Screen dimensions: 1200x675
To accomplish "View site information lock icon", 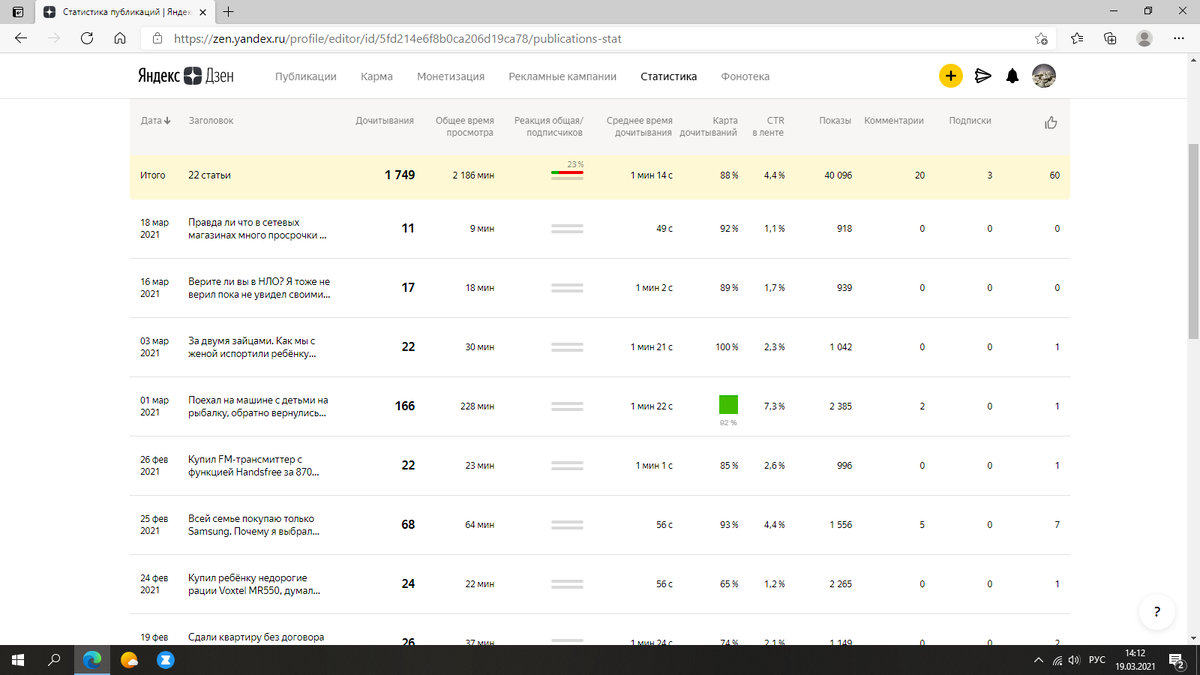I will pyautogui.click(x=157, y=39).
